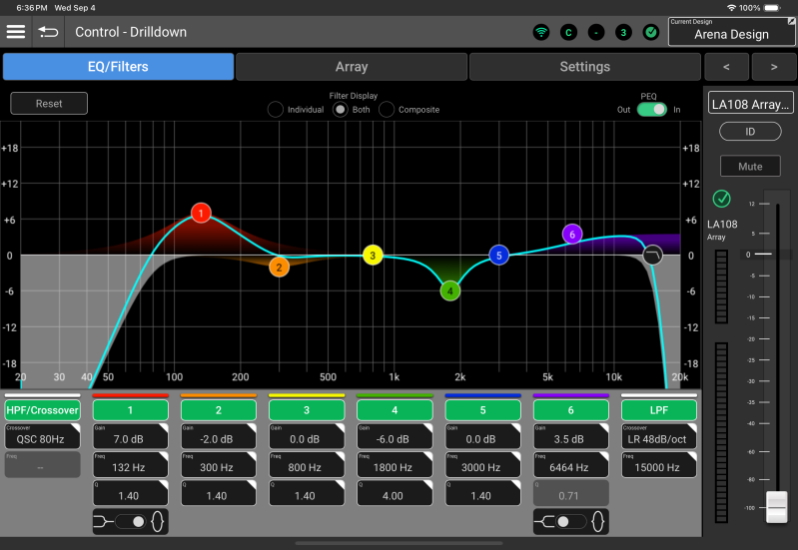The image size is (798, 550).
Task: Select yellow EQ node 3
Action: (x=373, y=255)
